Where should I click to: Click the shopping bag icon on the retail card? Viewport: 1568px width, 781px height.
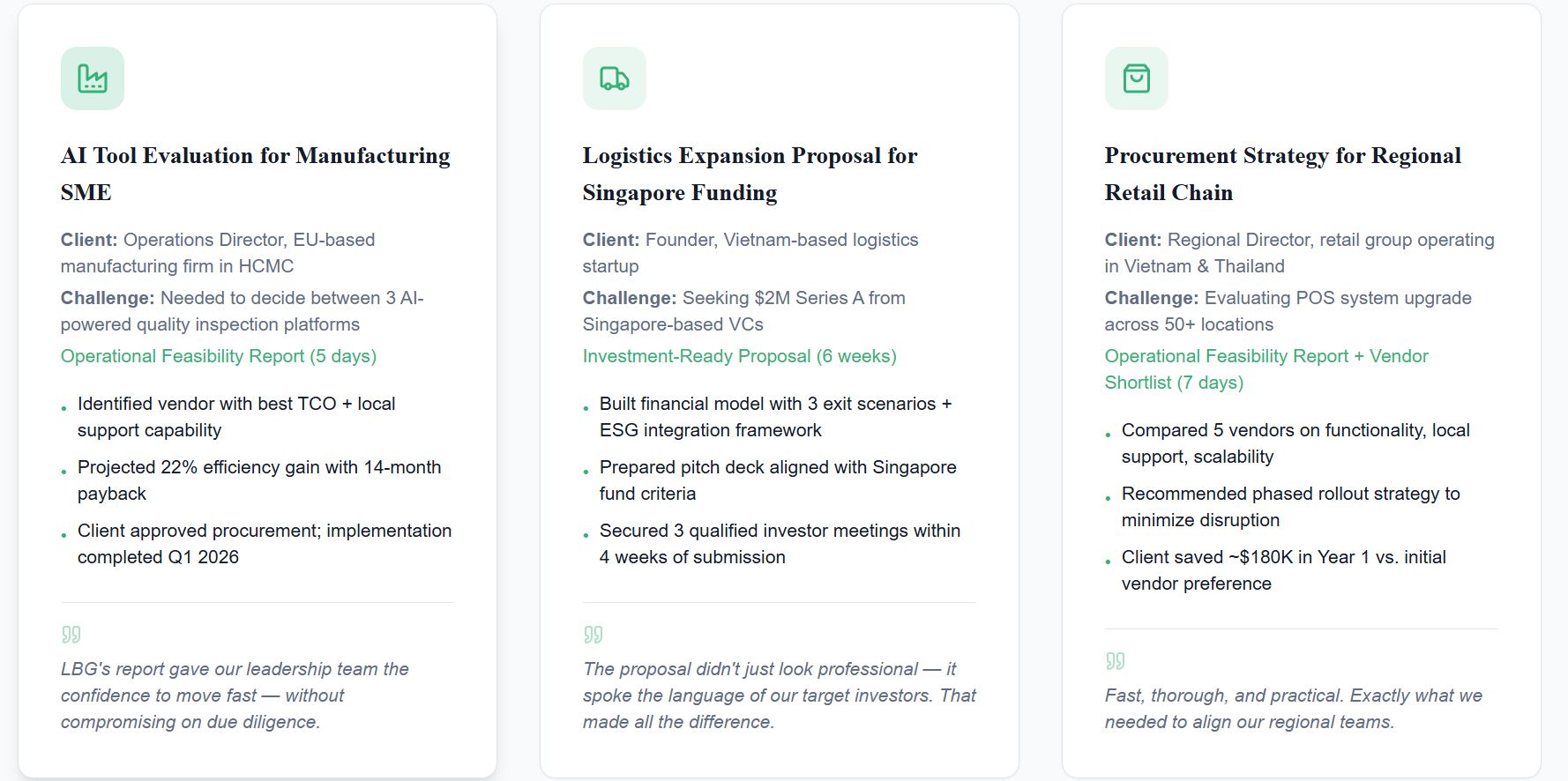coord(1137,78)
